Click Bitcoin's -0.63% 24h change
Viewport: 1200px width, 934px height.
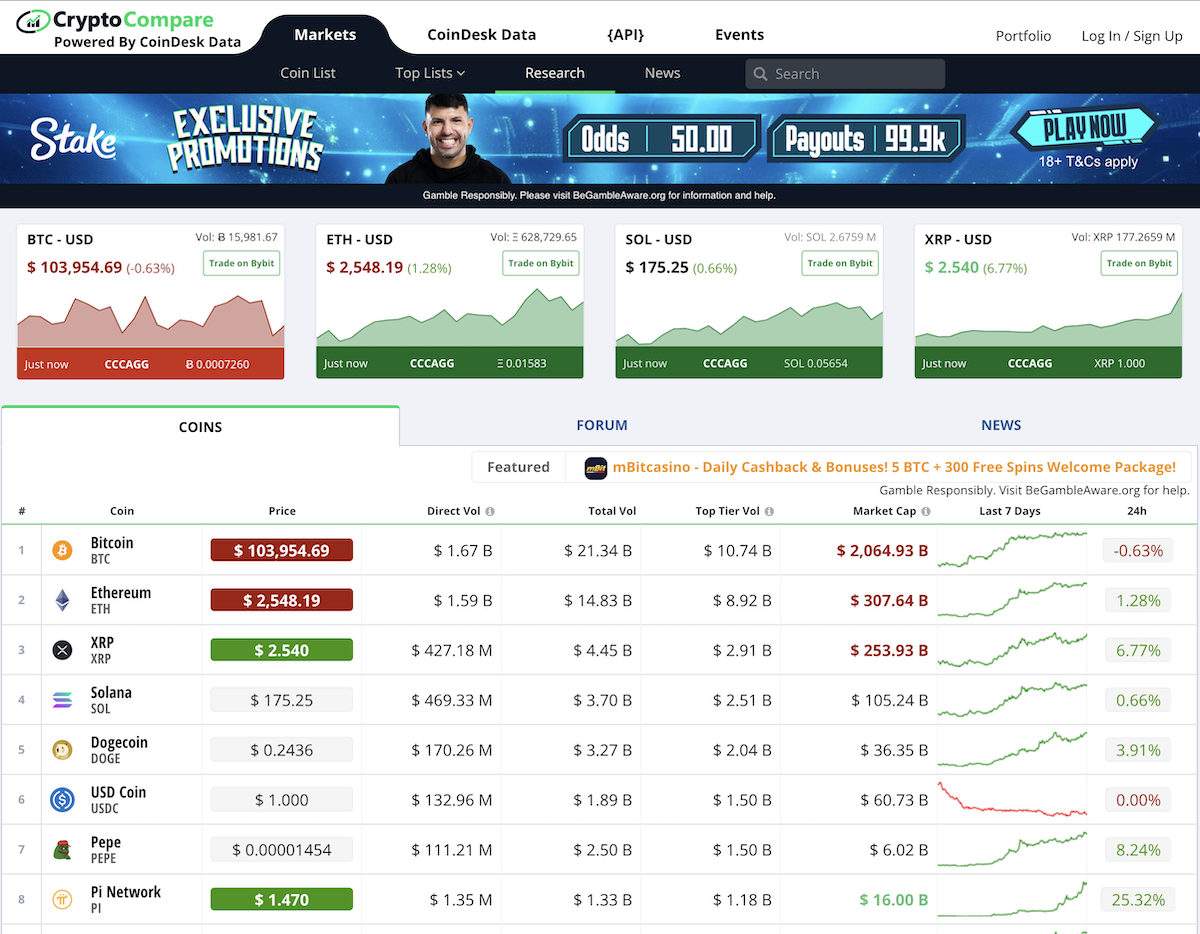point(1138,550)
